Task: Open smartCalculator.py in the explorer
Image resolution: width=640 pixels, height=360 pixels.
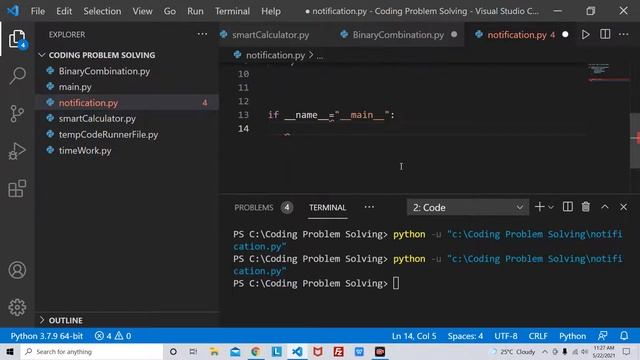Action: coord(97,119)
